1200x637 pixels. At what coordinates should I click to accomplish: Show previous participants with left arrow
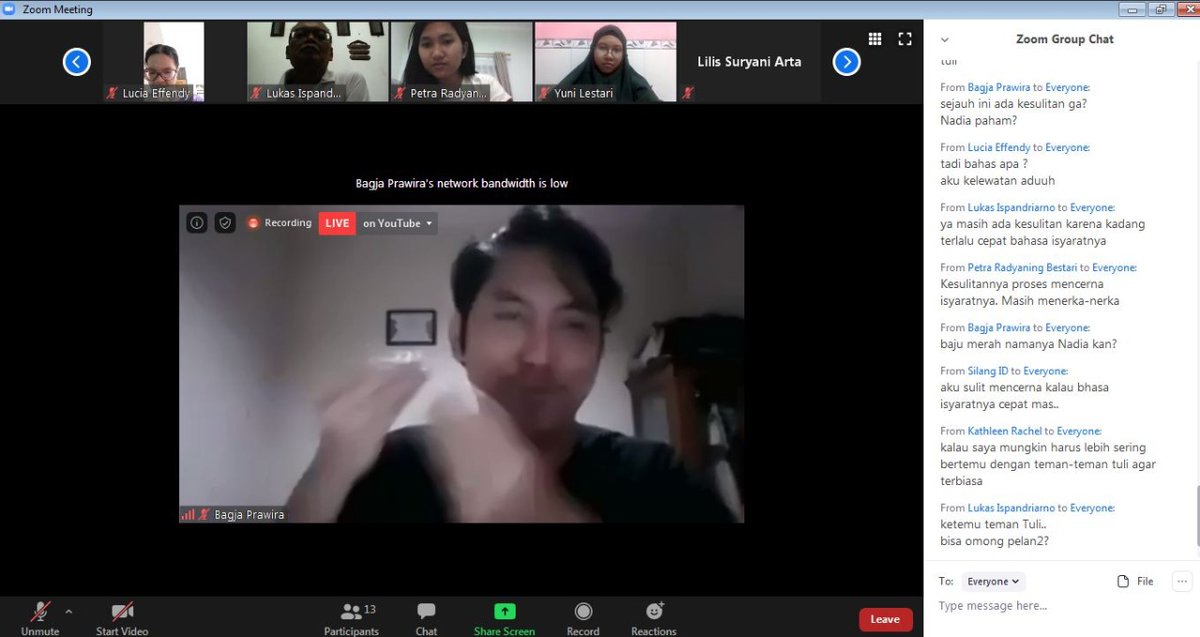[x=77, y=62]
